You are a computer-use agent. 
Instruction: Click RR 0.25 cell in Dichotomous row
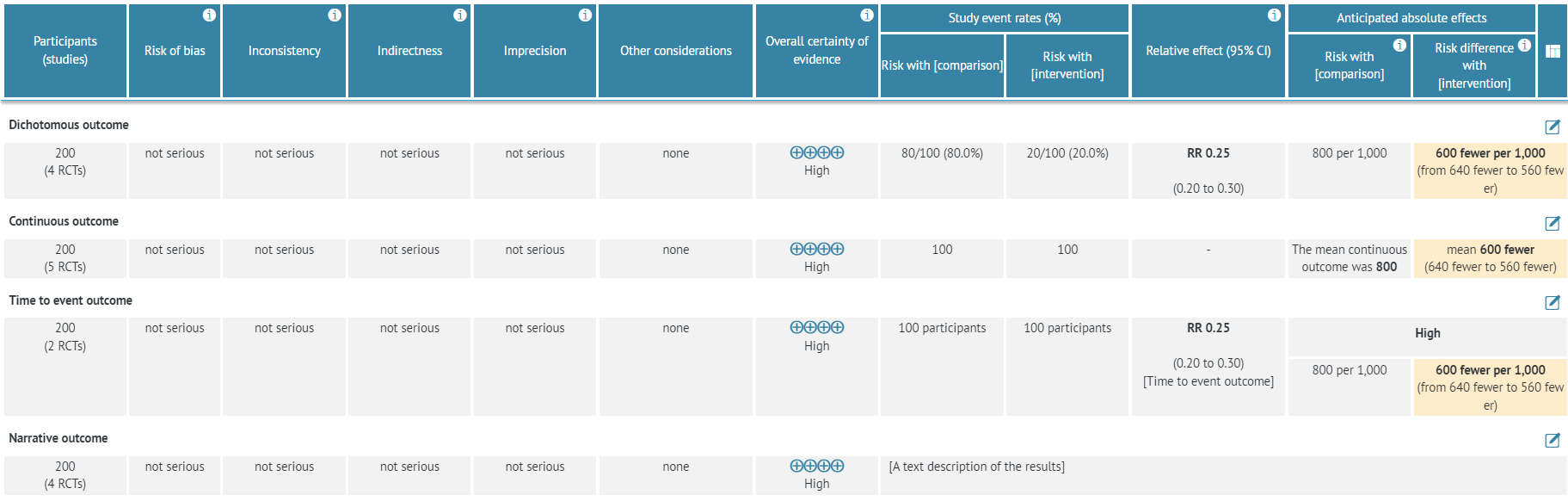tap(1208, 170)
